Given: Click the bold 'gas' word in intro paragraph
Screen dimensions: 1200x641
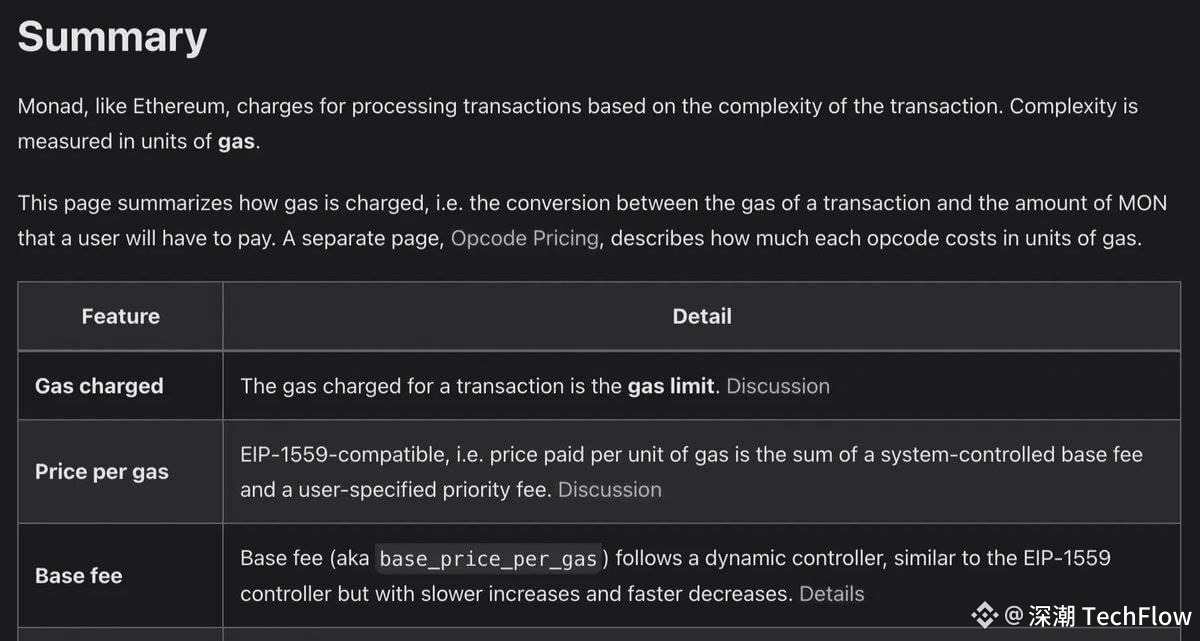Looking at the screenshot, I should (236, 142).
